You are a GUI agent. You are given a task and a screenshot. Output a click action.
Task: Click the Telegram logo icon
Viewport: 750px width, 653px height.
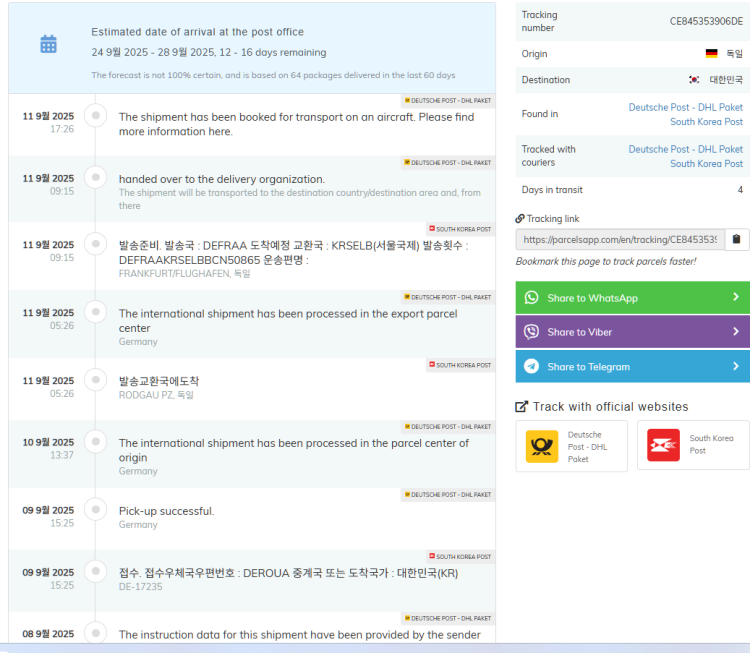(x=531, y=366)
